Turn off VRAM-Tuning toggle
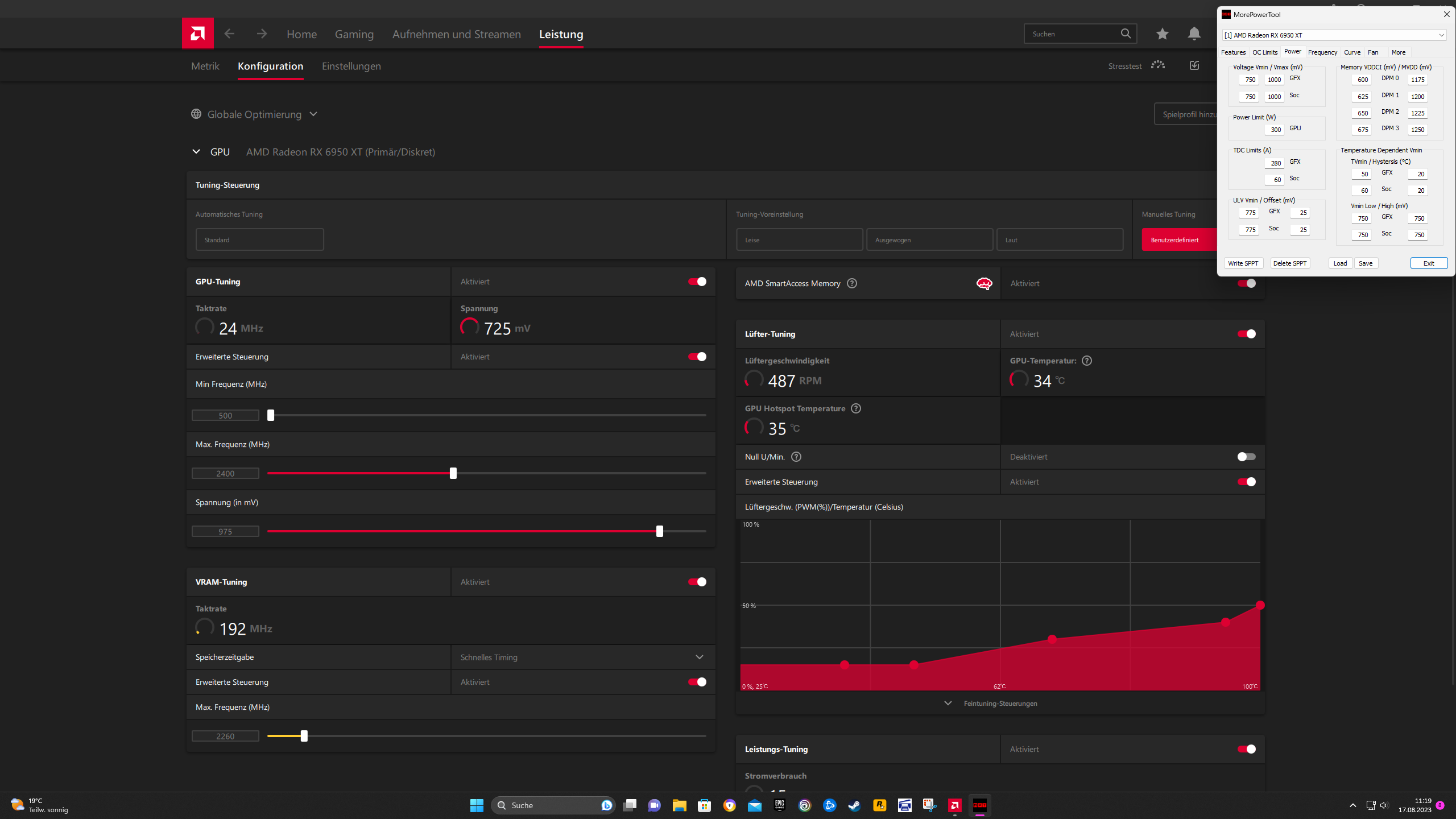Image resolution: width=1456 pixels, height=819 pixels. click(x=697, y=582)
